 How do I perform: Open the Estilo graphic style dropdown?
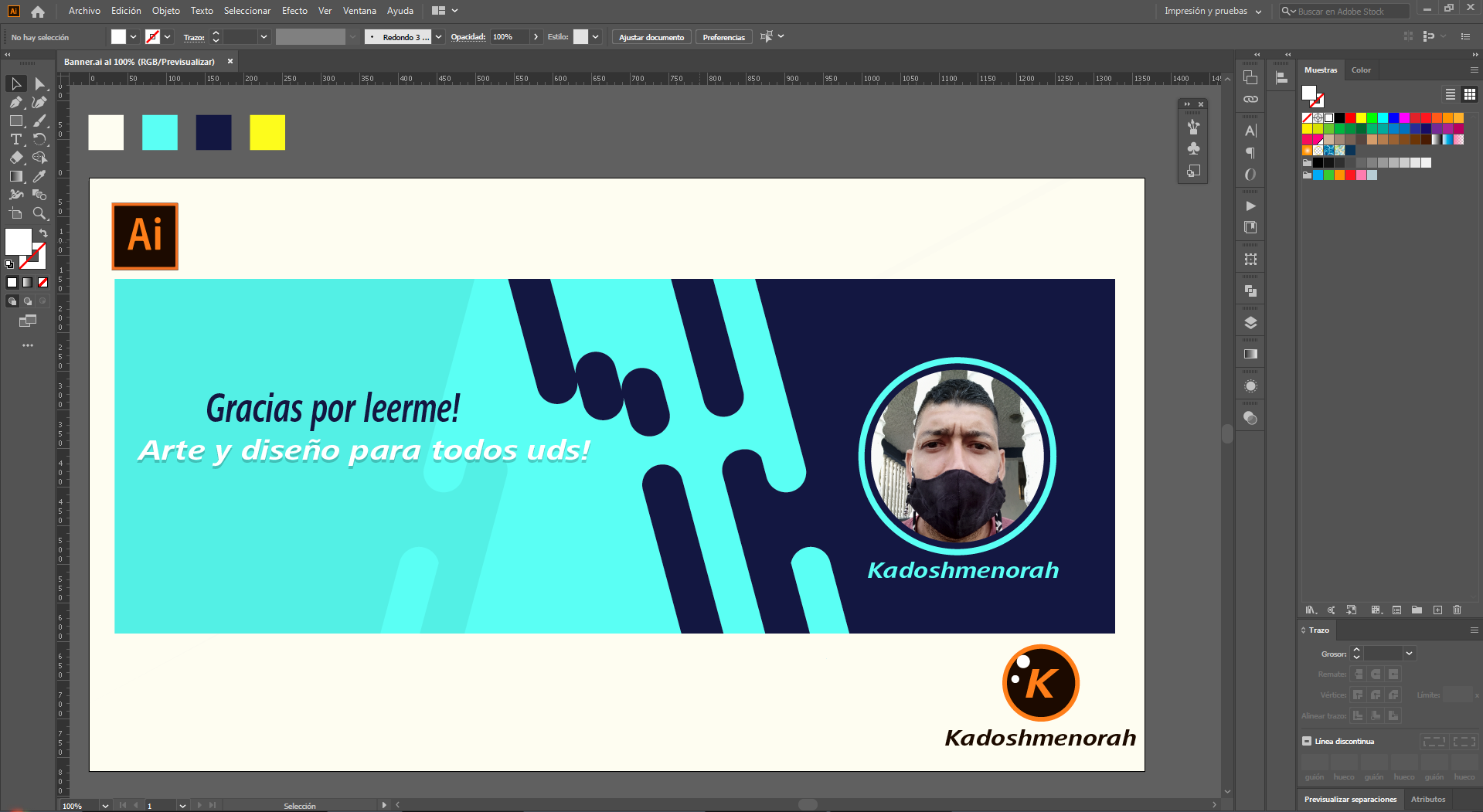(595, 36)
